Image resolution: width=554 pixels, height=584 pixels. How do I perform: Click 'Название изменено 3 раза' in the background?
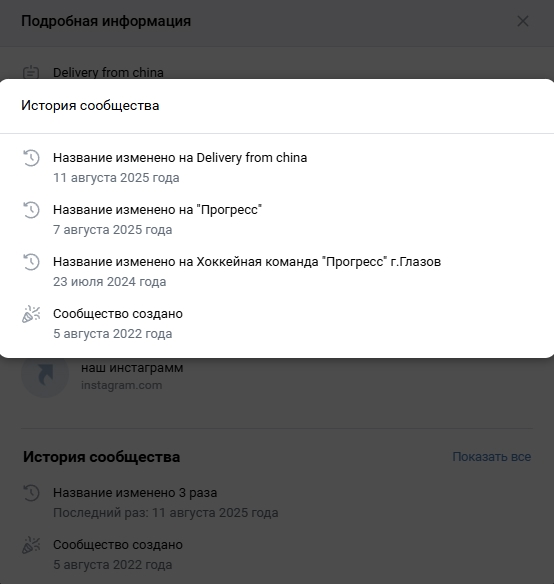135,493
